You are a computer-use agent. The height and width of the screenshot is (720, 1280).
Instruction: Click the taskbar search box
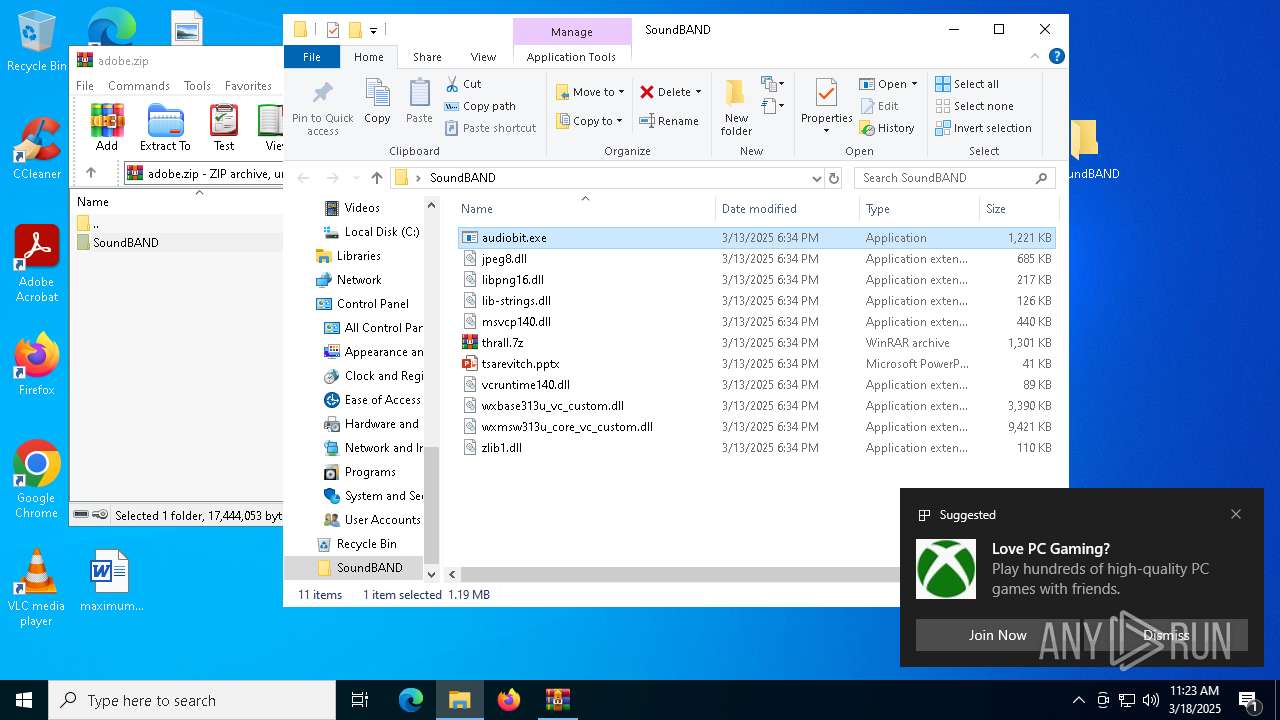pyautogui.click(x=192, y=700)
